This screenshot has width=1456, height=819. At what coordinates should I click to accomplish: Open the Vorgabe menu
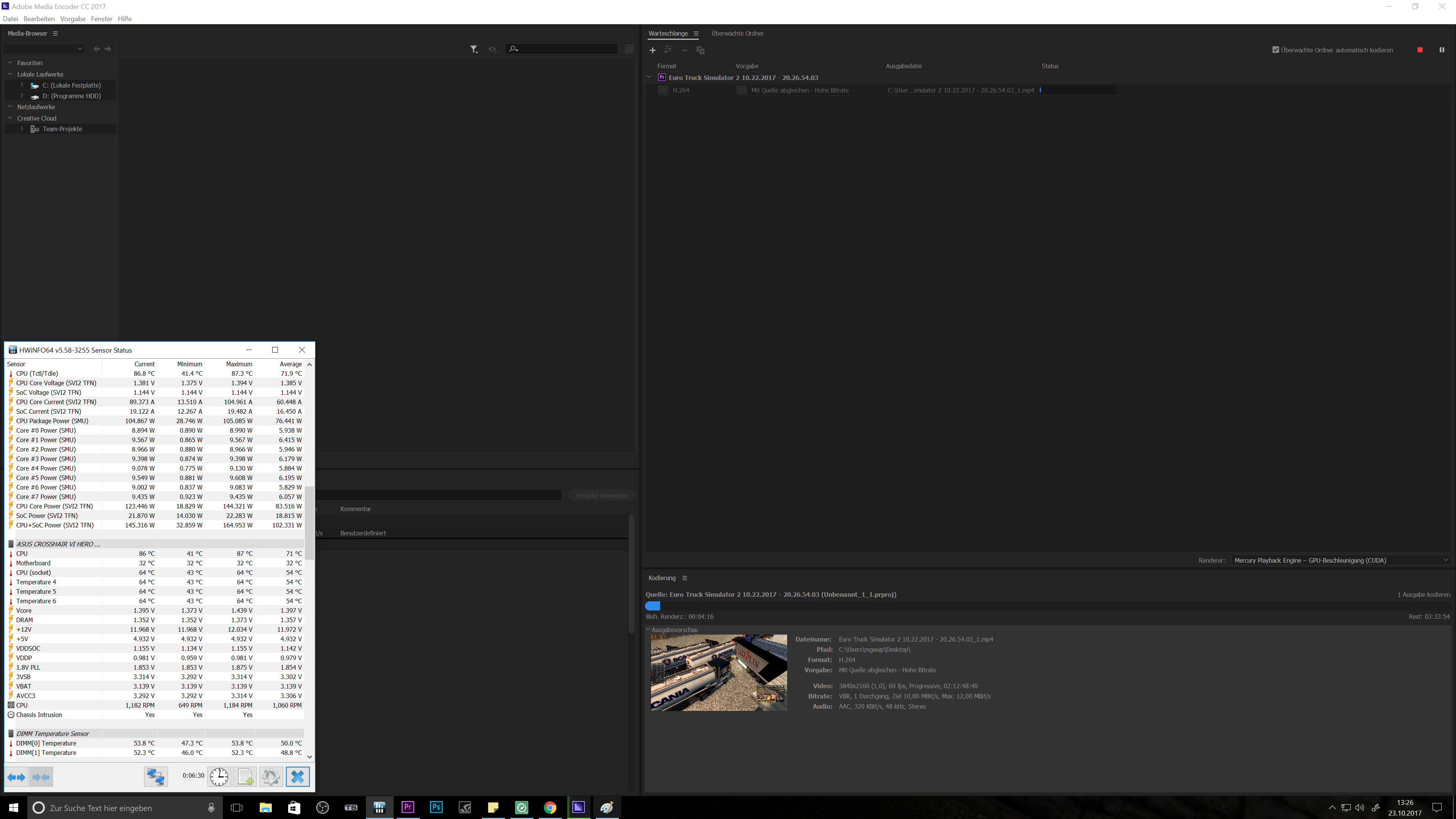[x=73, y=19]
